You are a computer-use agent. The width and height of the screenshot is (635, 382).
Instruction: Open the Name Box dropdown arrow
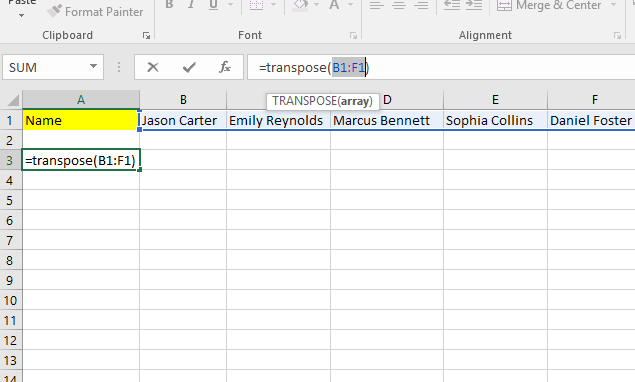coord(94,66)
